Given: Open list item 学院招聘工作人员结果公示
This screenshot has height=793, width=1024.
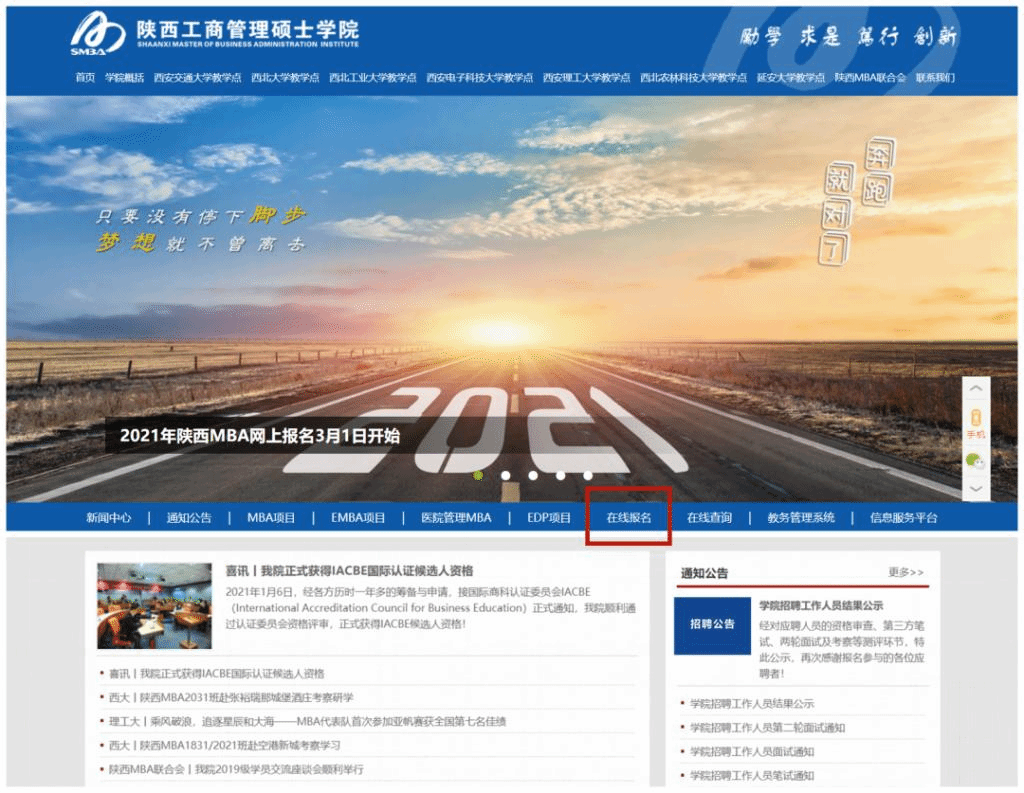Looking at the screenshot, I should coord(752,704).
